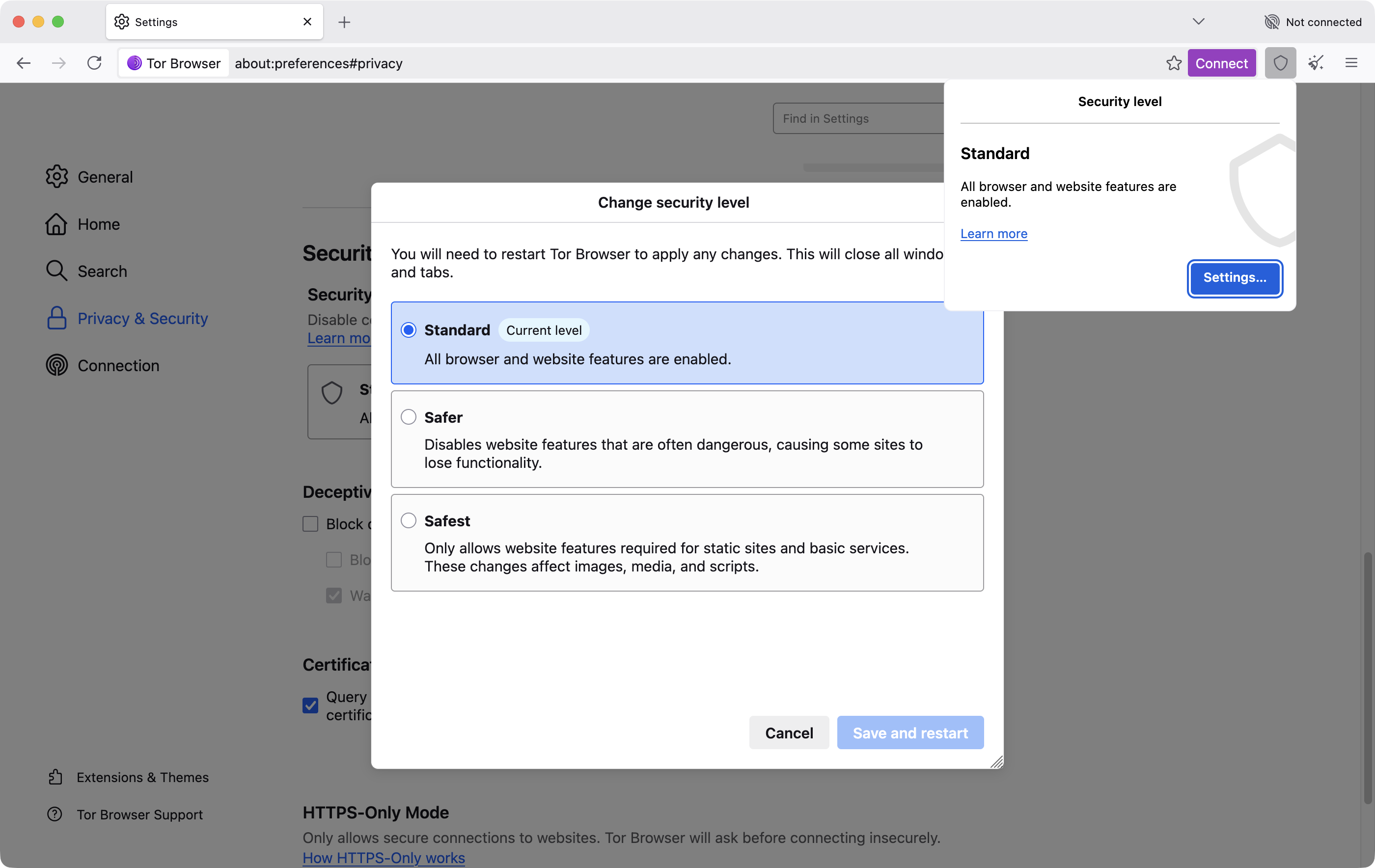Click Save and restart button
Image resolution: width=1375 pixels, height=868 pixels.
(910, 732)
